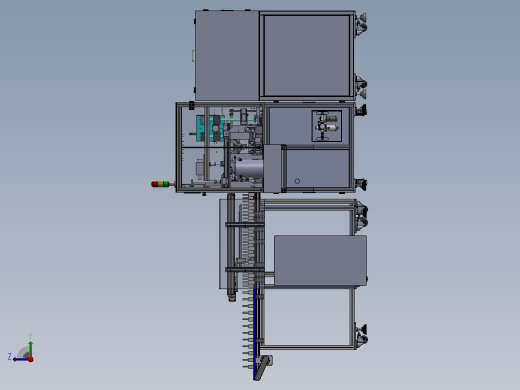Select the red-yellow-green signal tower light
520x390 pixels.
coord(161,184)
